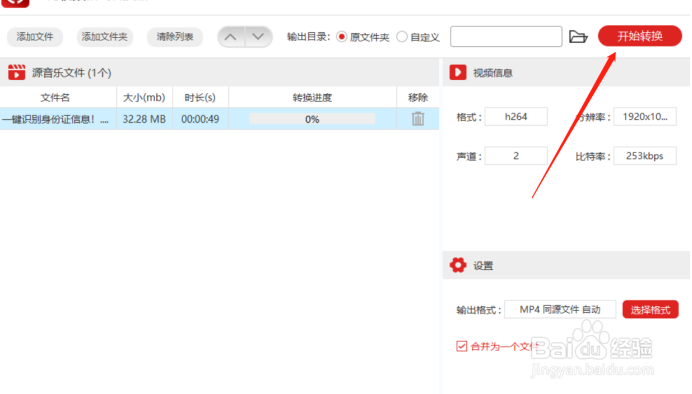Click the 1920x10... resolution field
This screenshot has width=692, height=394.
click(x=645, y=117)
